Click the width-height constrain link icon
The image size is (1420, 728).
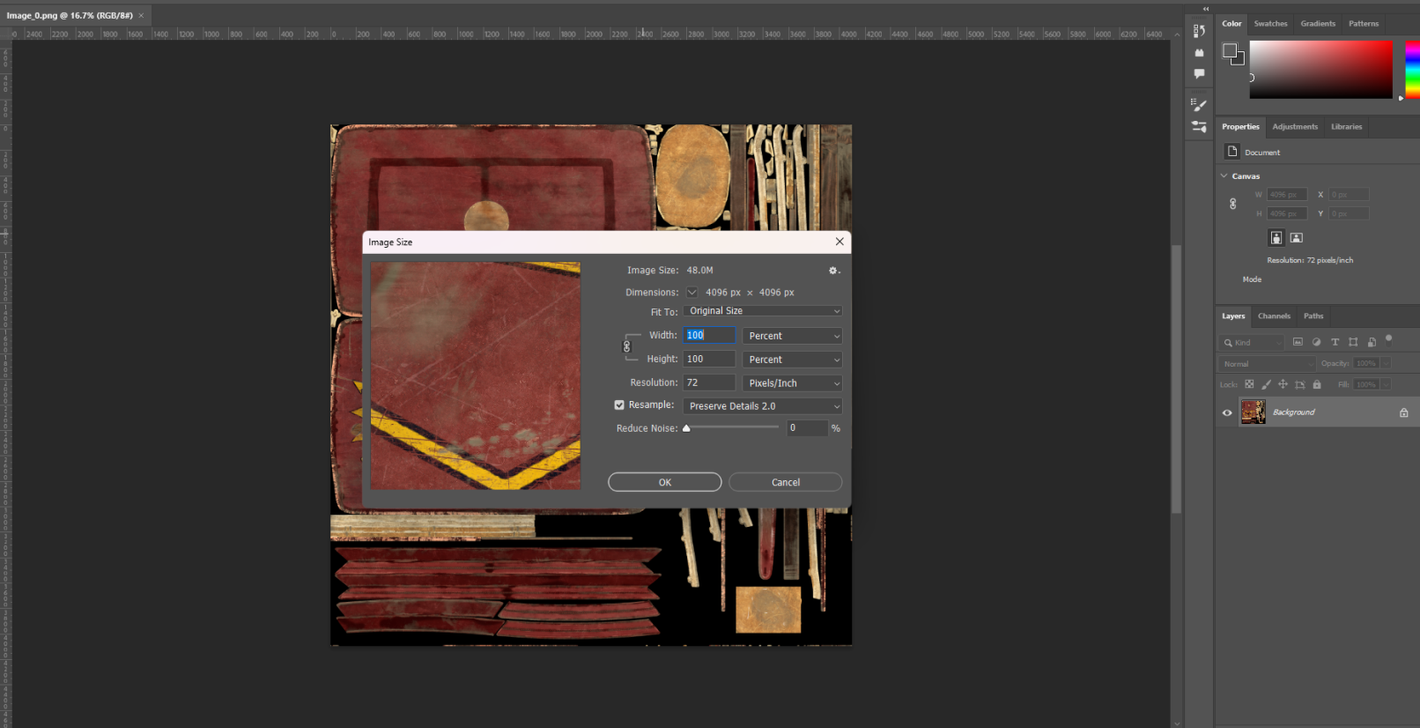tap(627, 347)
